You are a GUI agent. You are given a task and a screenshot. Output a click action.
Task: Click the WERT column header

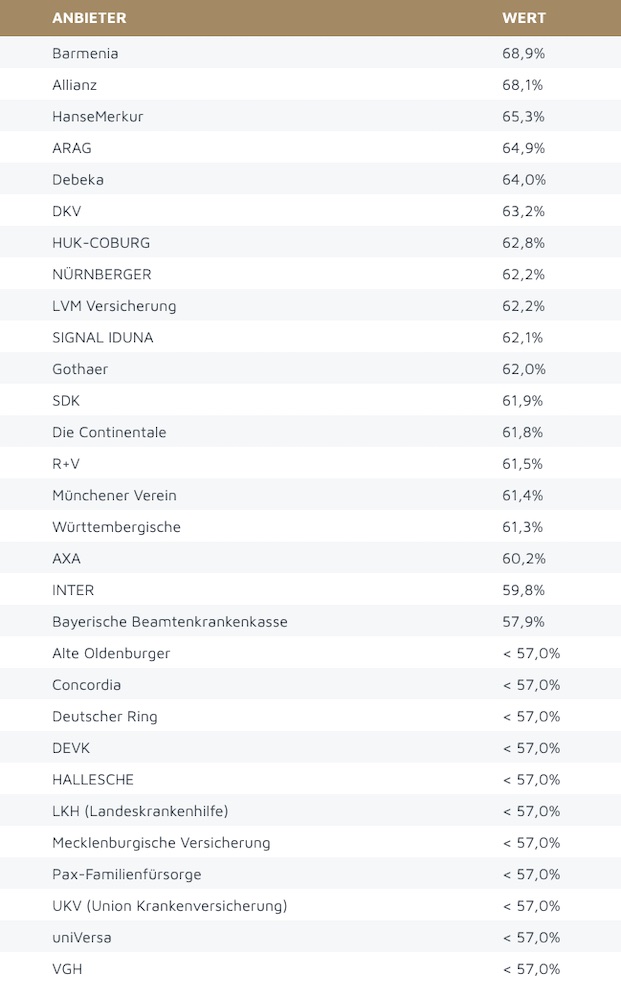(x=522, y=18)
